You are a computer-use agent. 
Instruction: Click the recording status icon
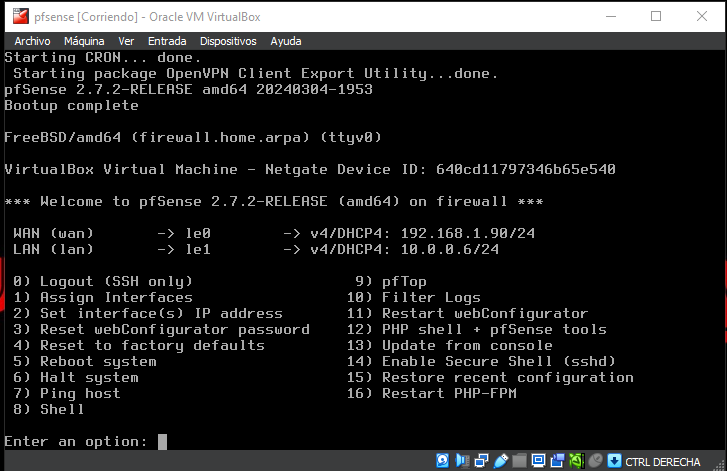click(557, 461)
